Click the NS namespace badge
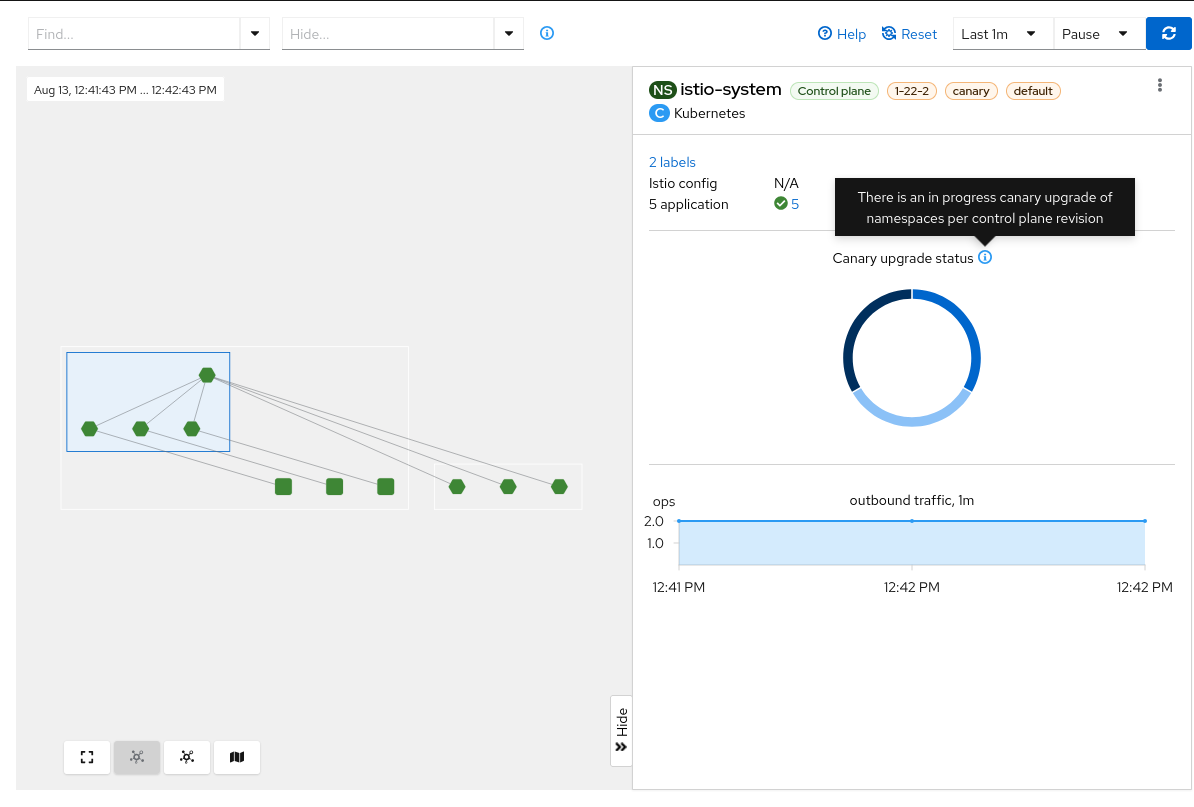Viewport: 1194px width, 807px height. coord(662,90)
